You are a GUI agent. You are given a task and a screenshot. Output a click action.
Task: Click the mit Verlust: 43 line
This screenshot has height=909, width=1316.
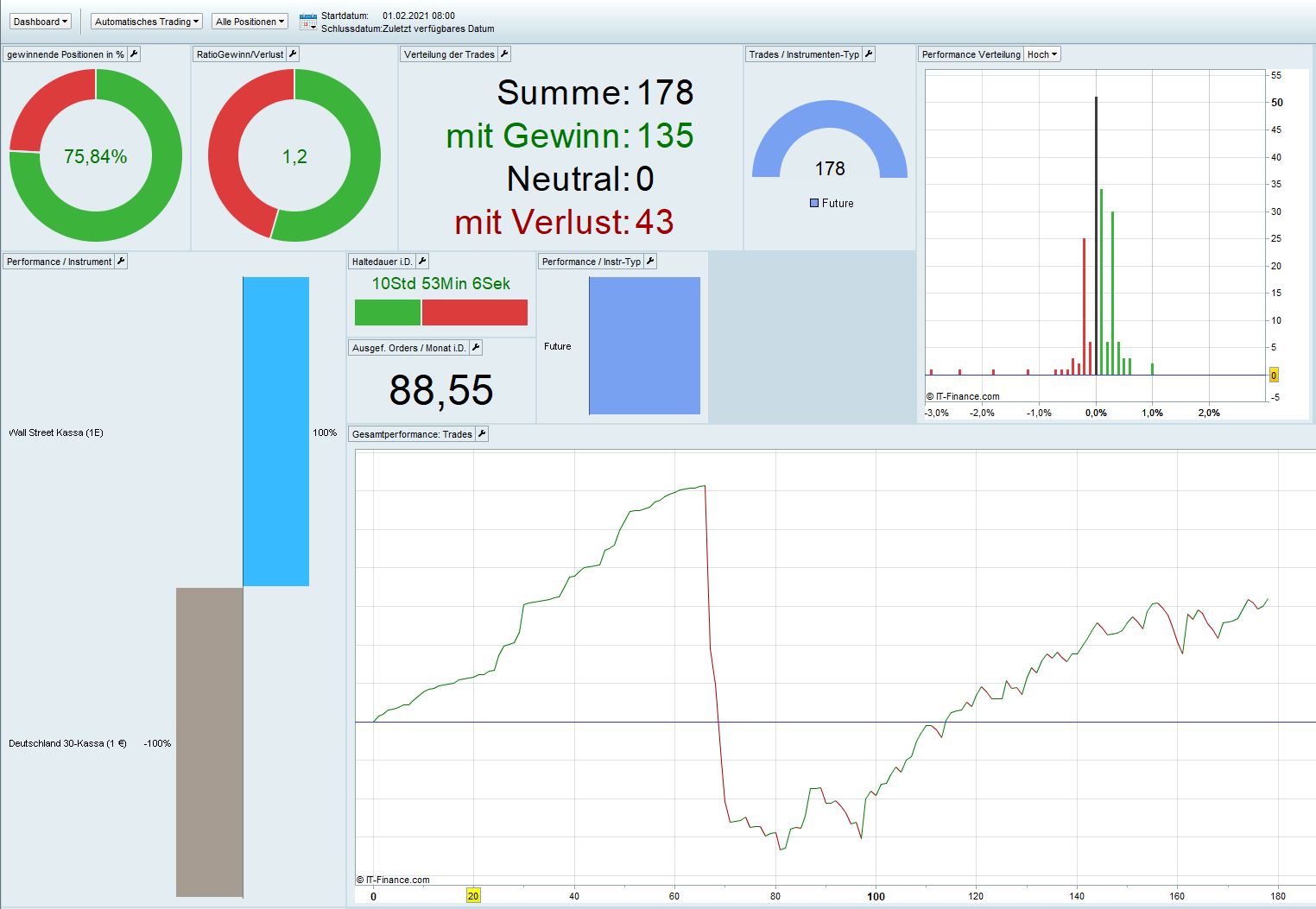click(x=565, y=222)
